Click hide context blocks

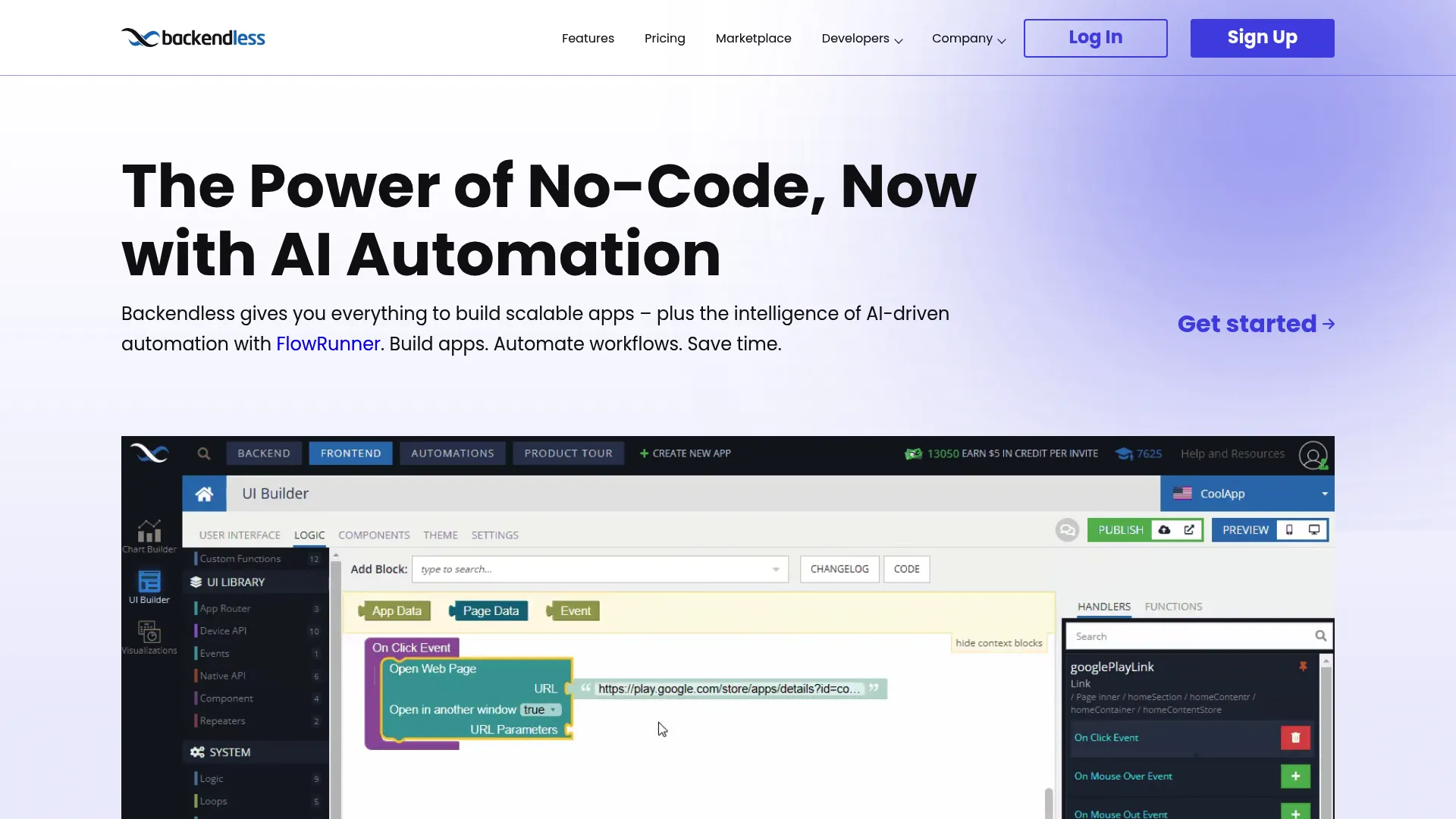pos(999,643)
